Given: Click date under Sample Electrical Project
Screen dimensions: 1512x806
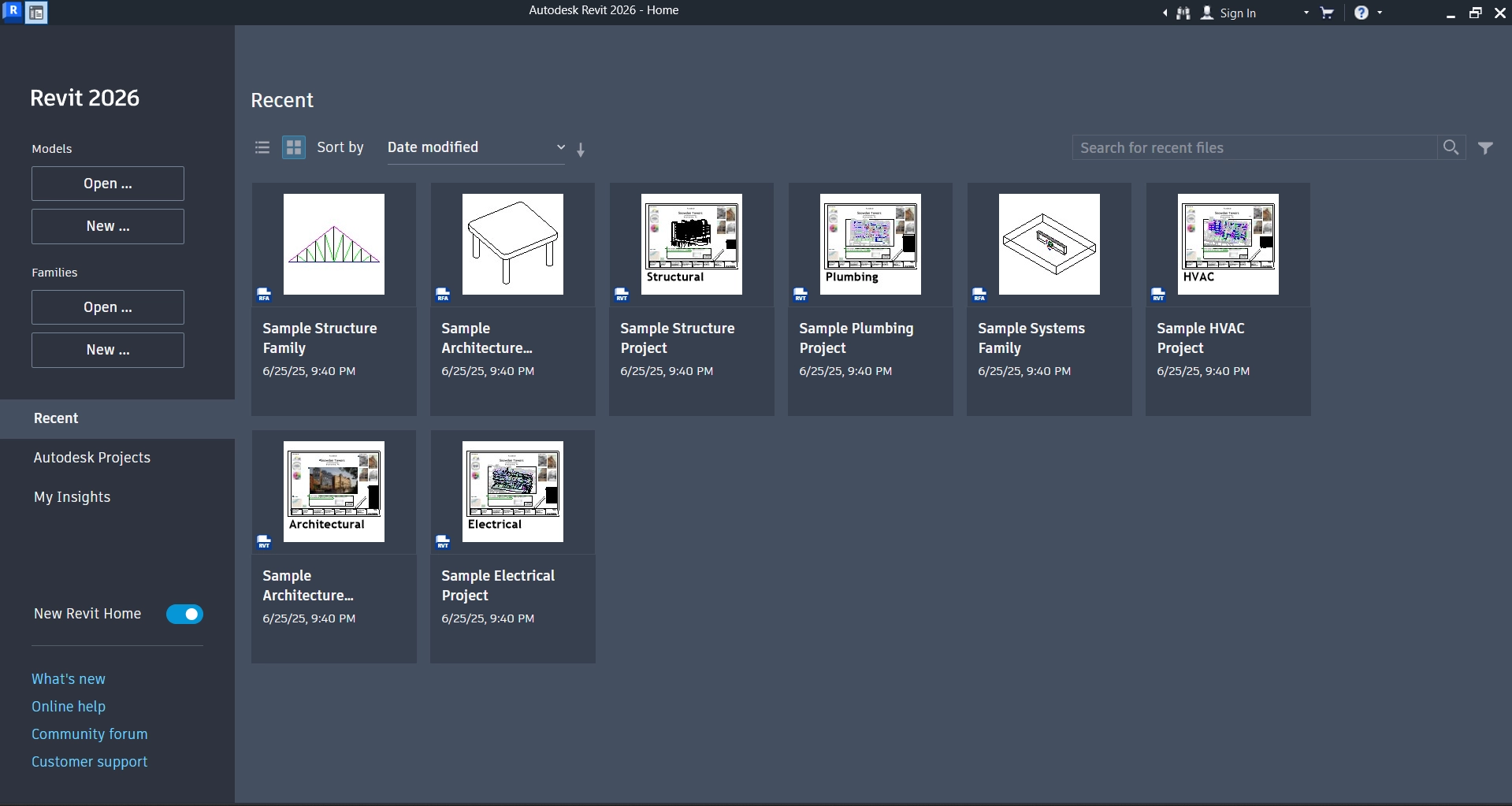Looking at the screenshot, I should pyautogui.click(x=488, y=618).
